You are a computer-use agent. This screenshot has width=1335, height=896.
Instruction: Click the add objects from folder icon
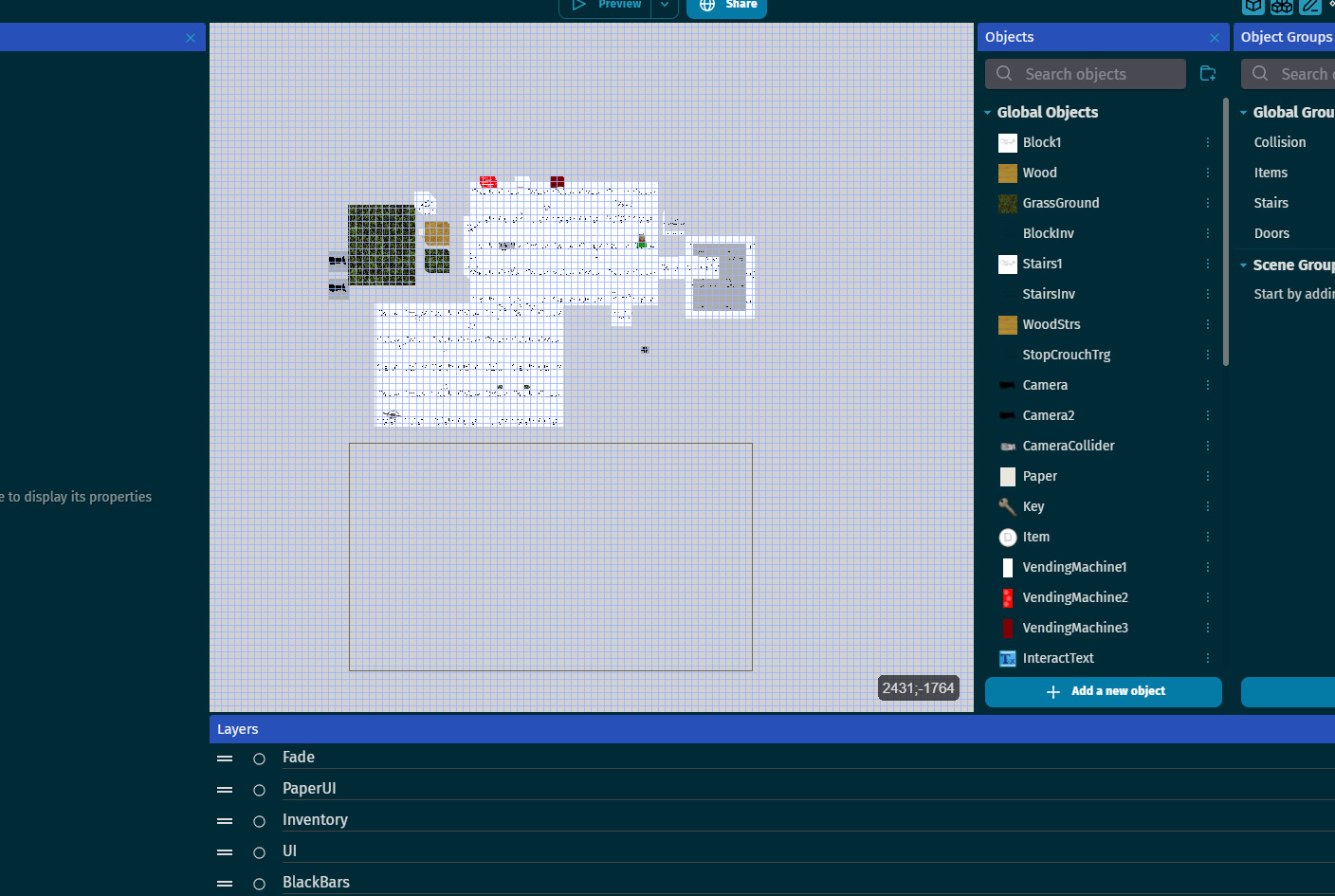click(x=1208, y=73)
